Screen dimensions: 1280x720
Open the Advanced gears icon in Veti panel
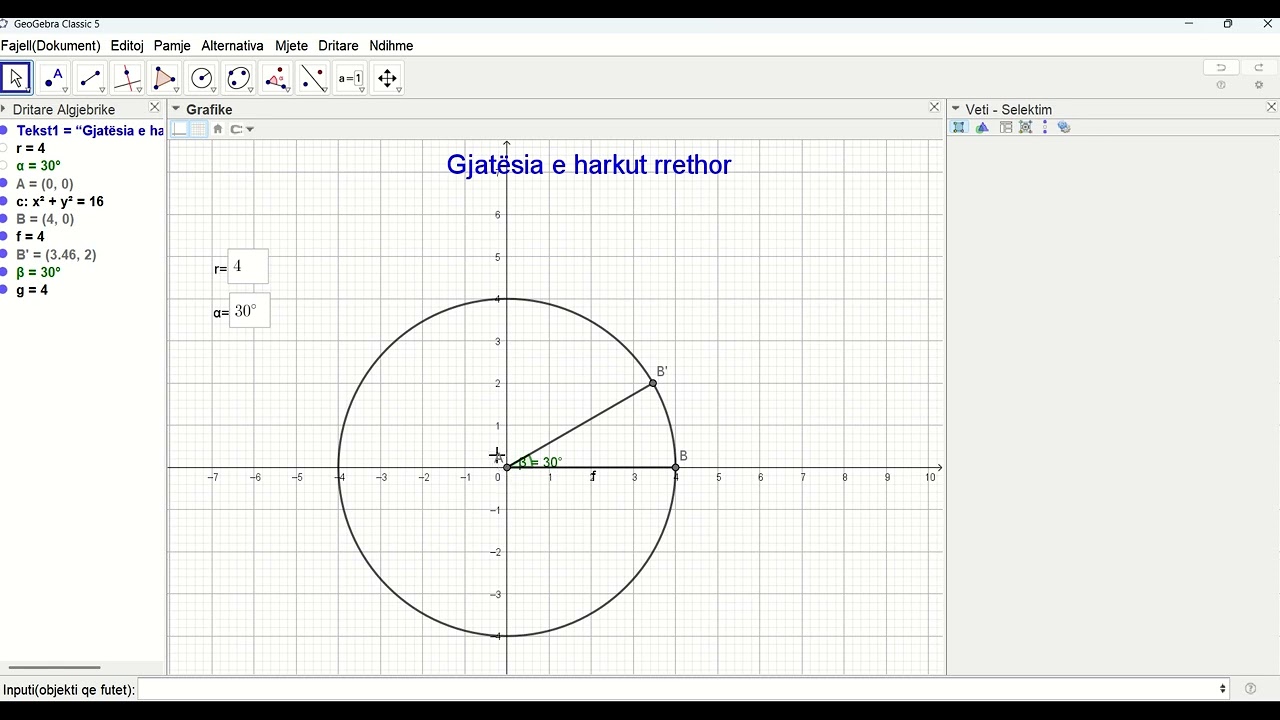[x=1064, y=127]
